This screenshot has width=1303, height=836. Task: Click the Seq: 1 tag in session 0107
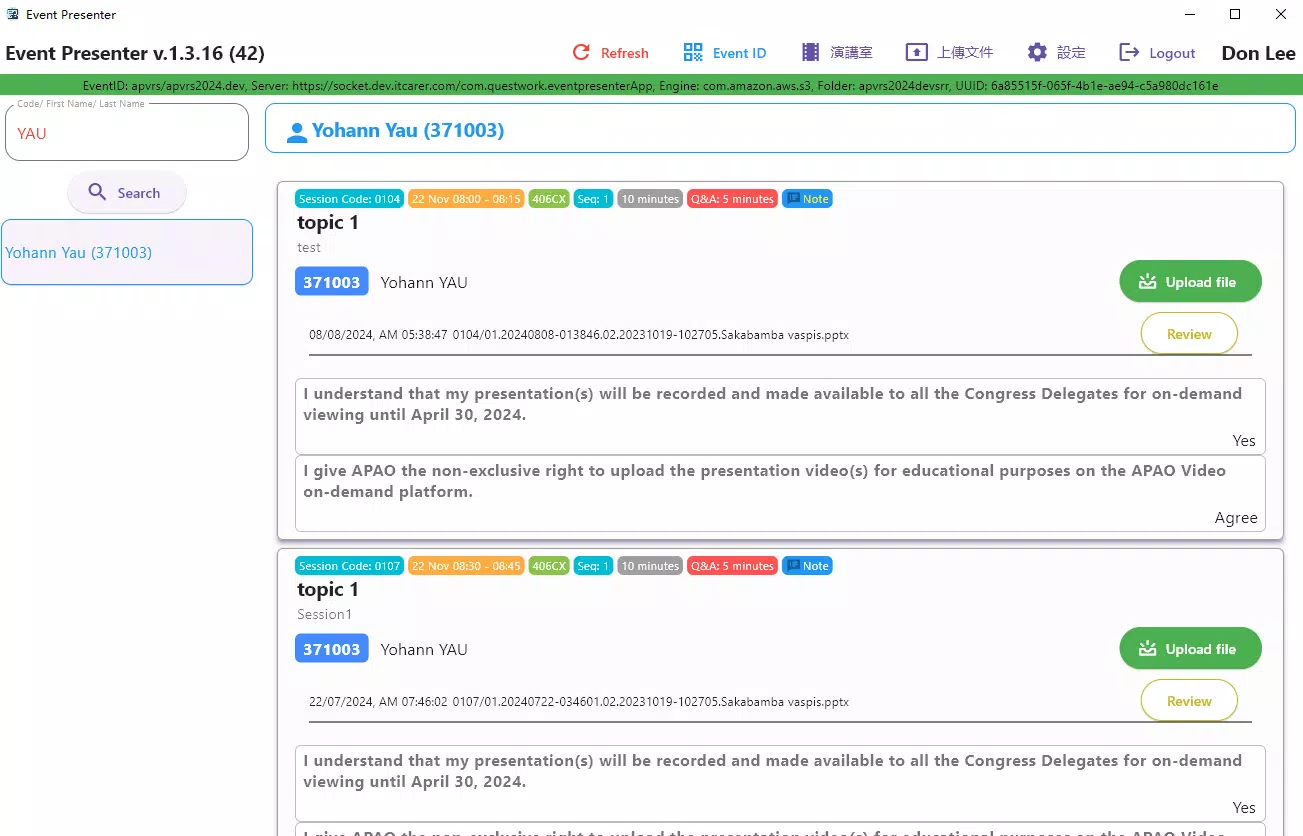click(593, 566)
